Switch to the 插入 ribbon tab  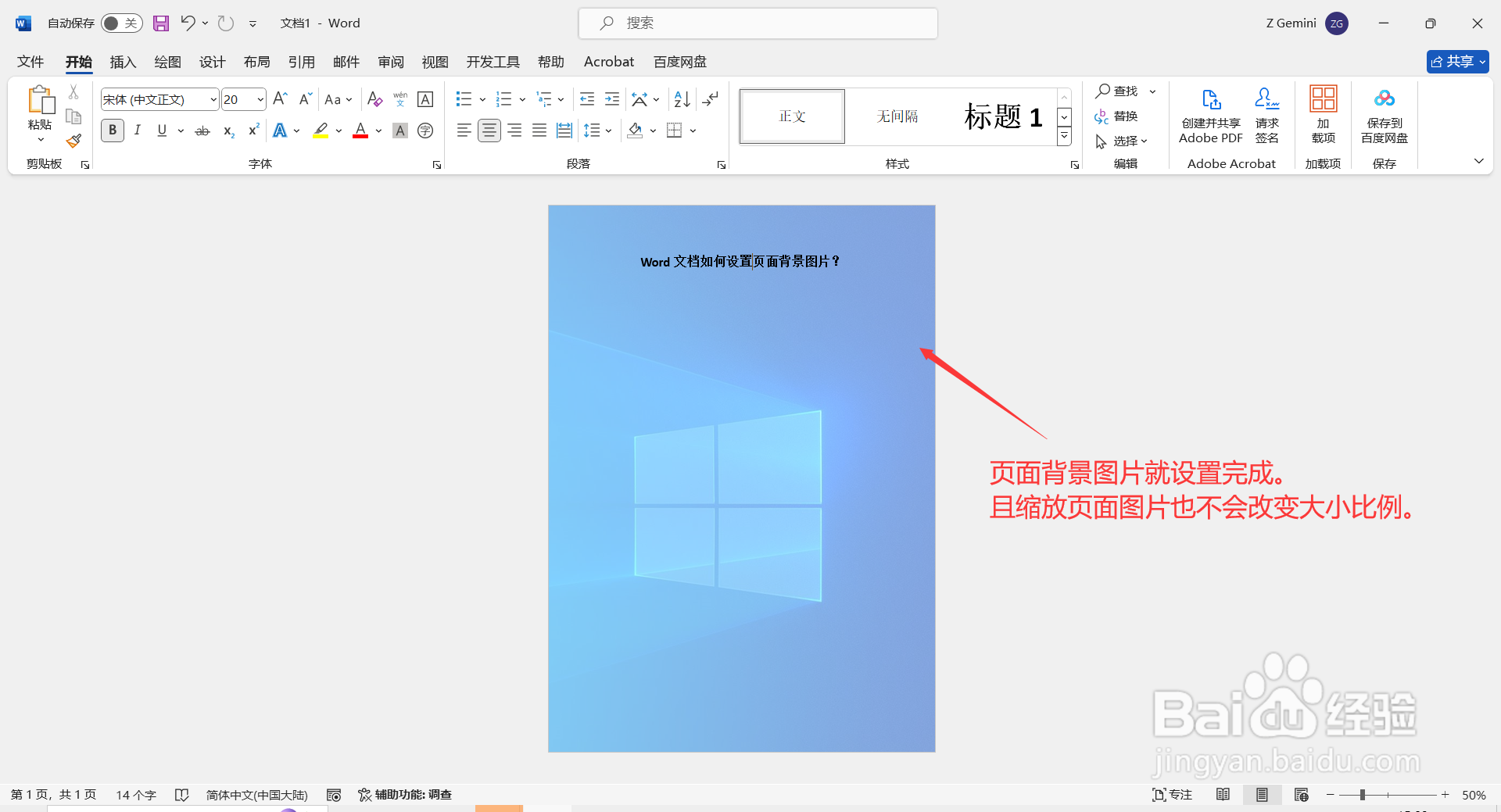(122, 62)
